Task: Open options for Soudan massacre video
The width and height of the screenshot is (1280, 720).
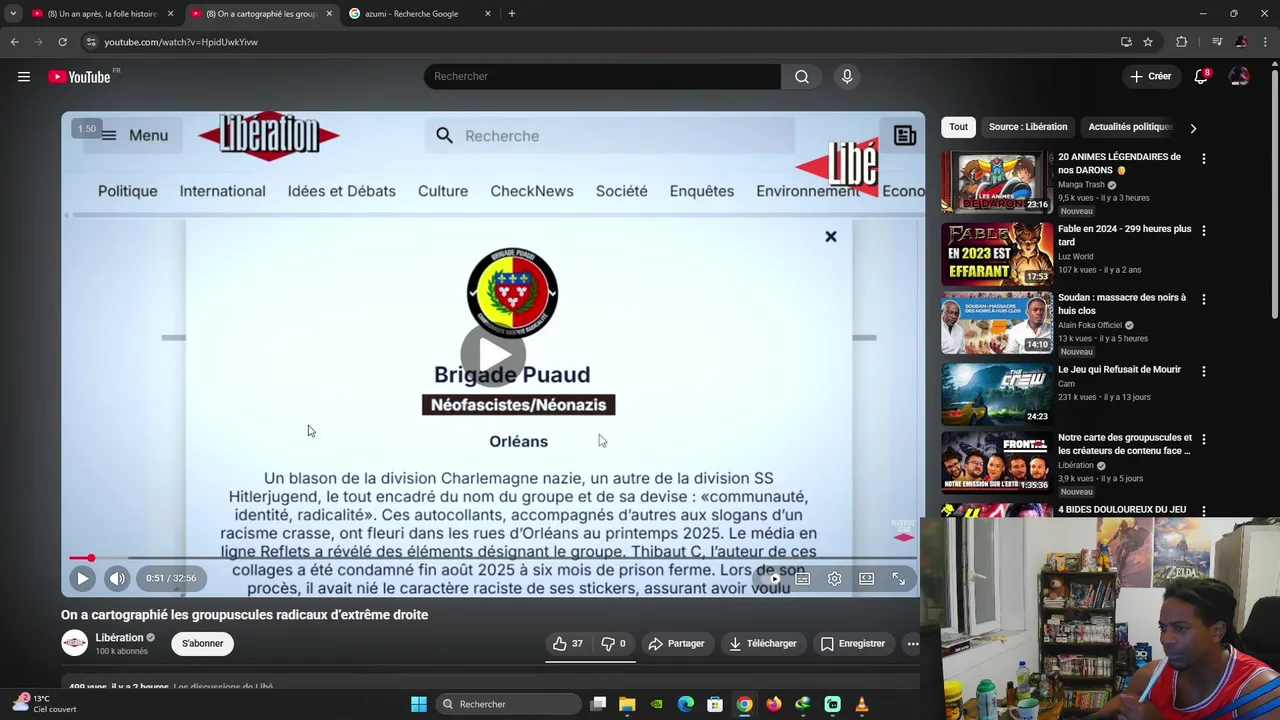Action: coord(1203,299)
